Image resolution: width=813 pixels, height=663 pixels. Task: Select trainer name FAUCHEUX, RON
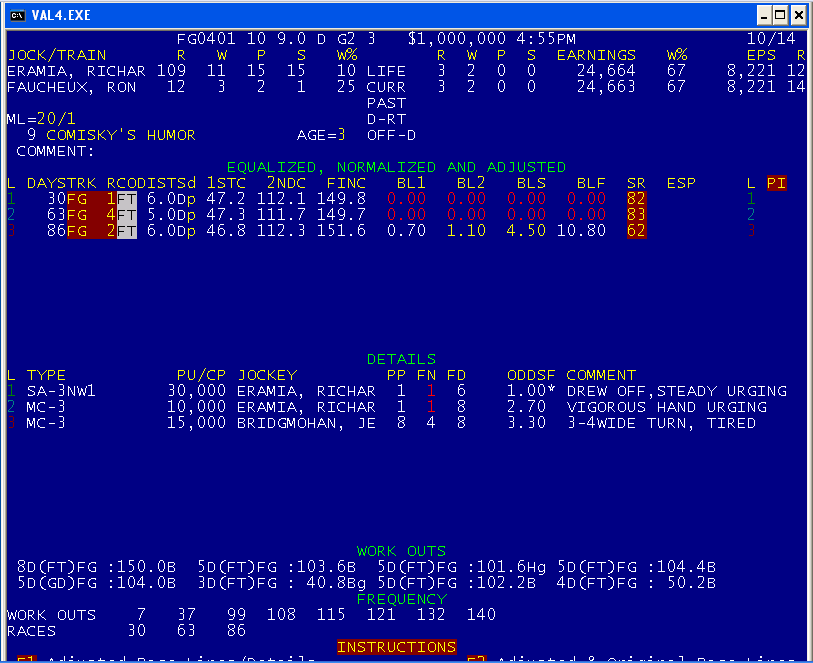(x=72, y=87)
